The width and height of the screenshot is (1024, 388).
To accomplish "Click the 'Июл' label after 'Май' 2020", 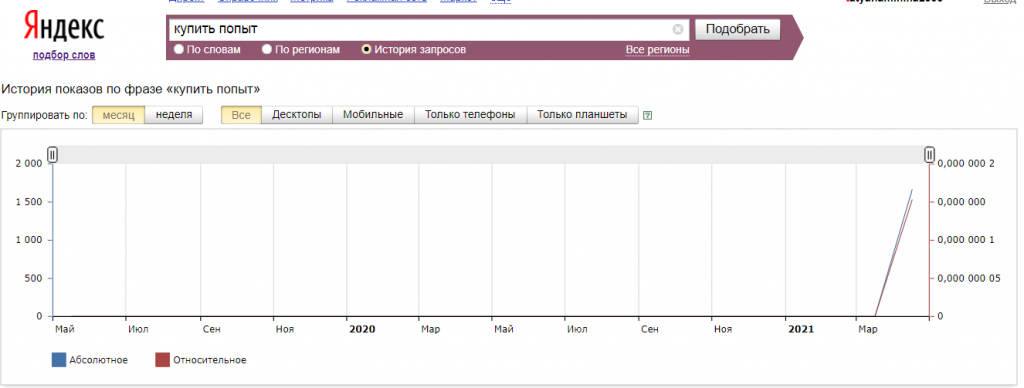I will pyautogui.click(x=577, y=329).
